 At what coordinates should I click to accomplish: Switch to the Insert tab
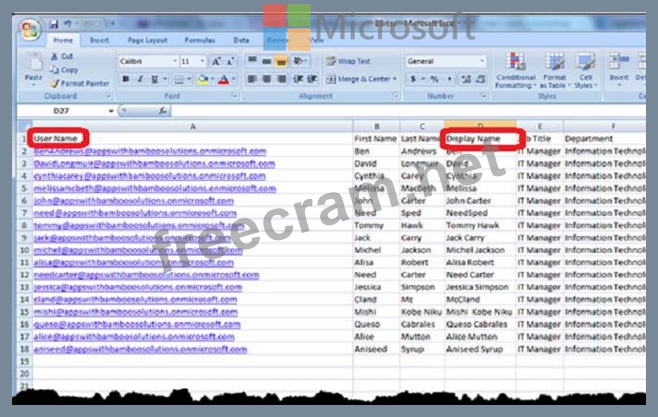99,40
